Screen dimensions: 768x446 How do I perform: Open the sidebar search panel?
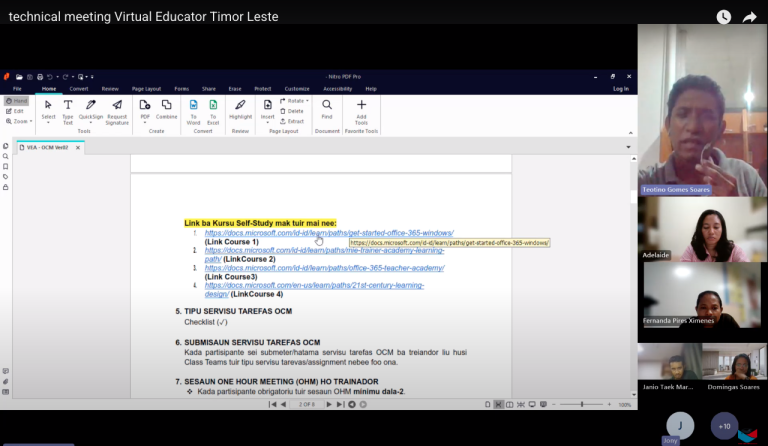click(x=5, y=156)
